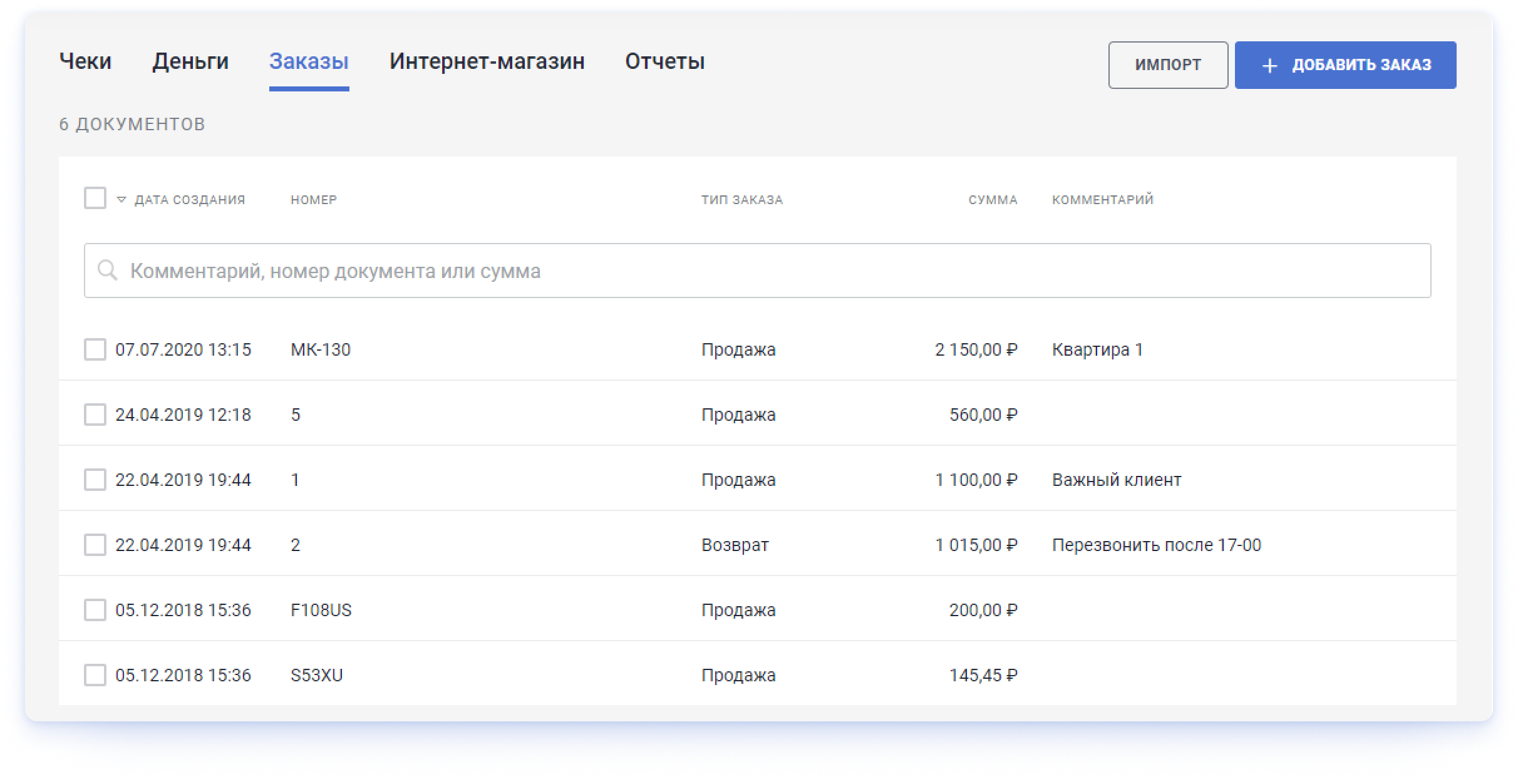Click comment Перезвонить после 17-00
Screen dimensions: 1518x784
pyautogui.click(x=1157, y=545)
